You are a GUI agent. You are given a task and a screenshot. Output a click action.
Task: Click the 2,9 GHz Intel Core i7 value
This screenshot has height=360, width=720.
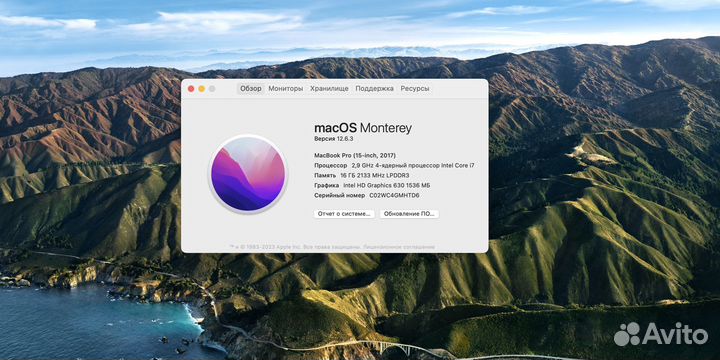click(413, 165)
